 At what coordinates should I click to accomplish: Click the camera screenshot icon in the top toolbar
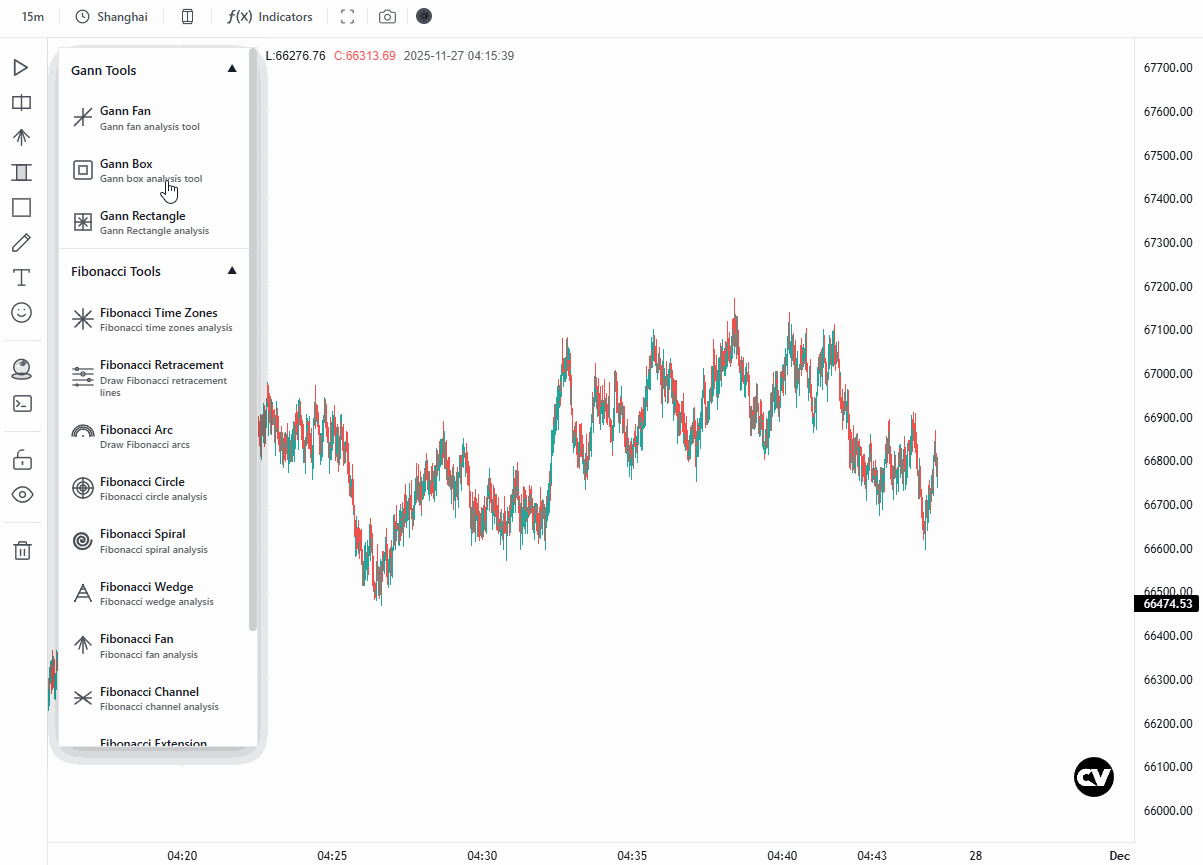(387, 17)
